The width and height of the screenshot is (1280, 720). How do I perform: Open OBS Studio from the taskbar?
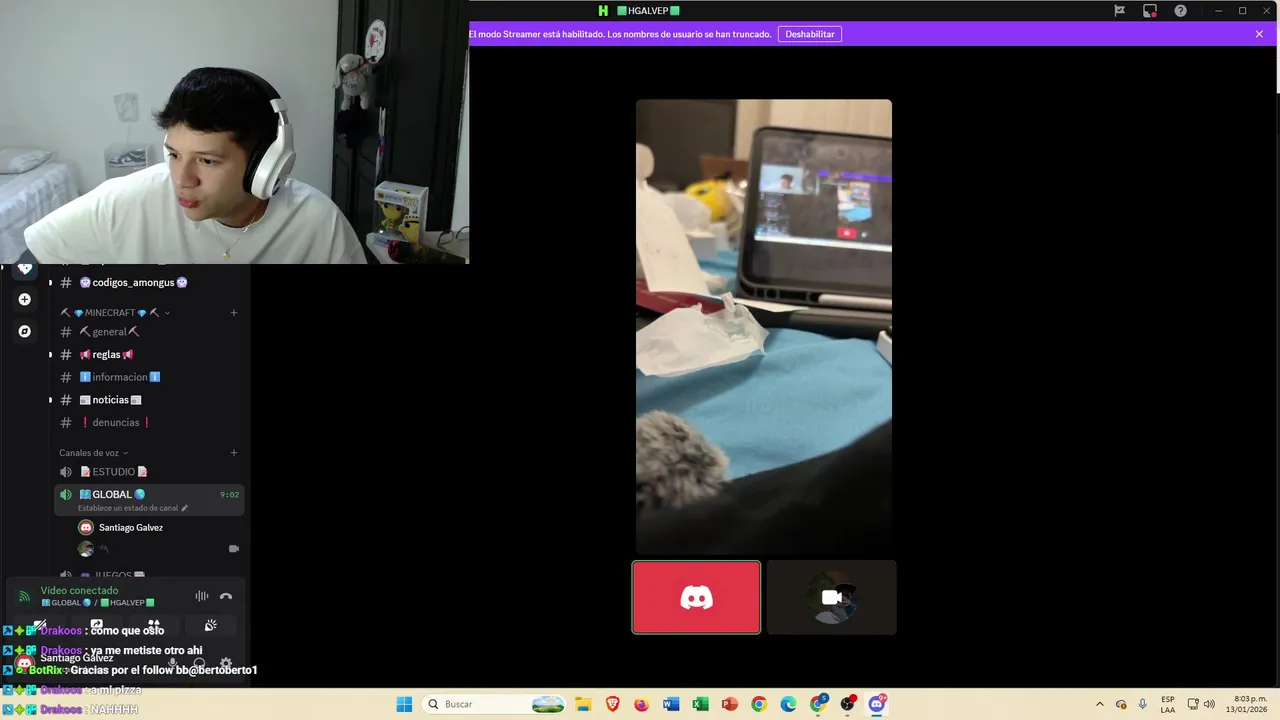pyautogui.click(x=848, y=704)
